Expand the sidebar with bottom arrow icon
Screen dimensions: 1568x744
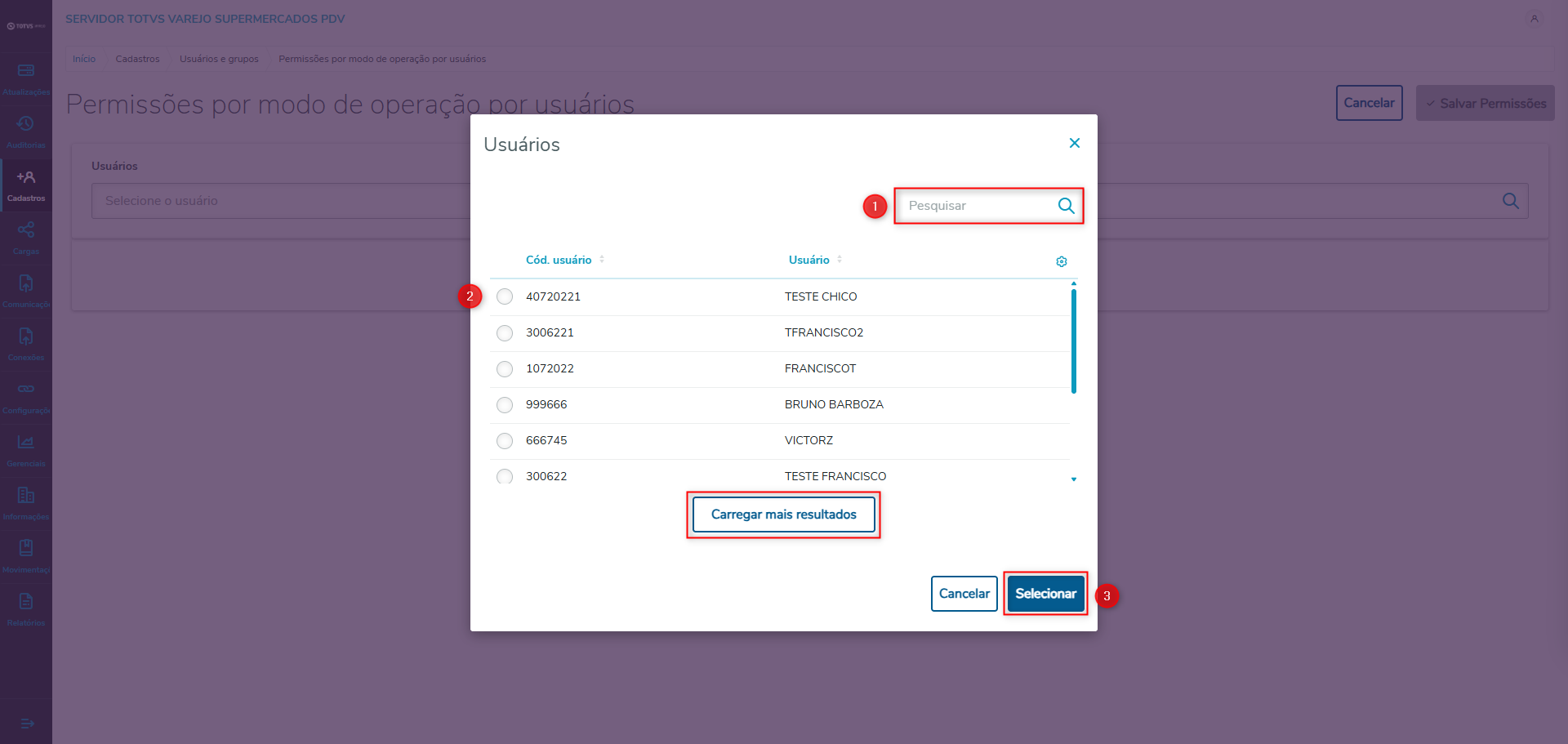click(x=26, y=724)
